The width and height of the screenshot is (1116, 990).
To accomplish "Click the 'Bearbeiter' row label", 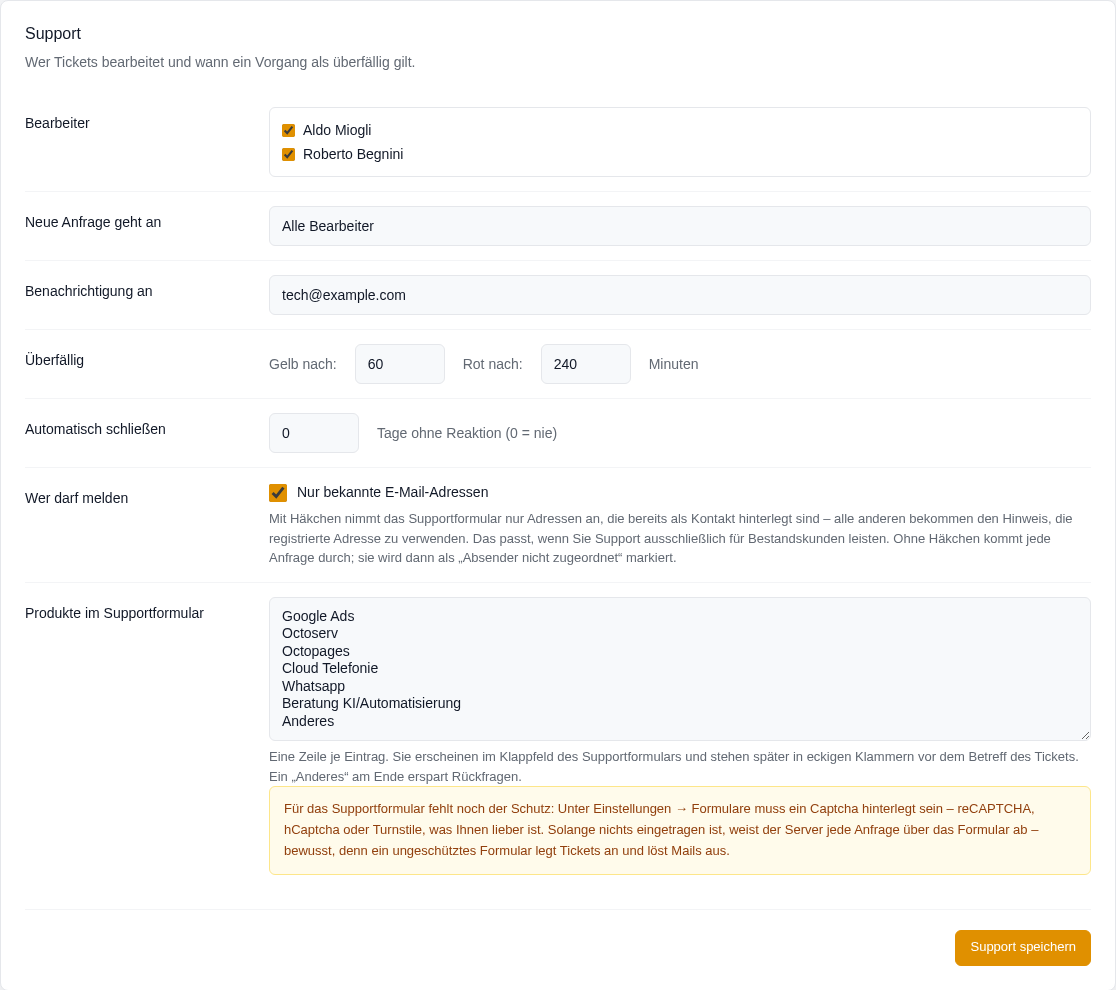I will pyautogui.click(x=57, y=123).
